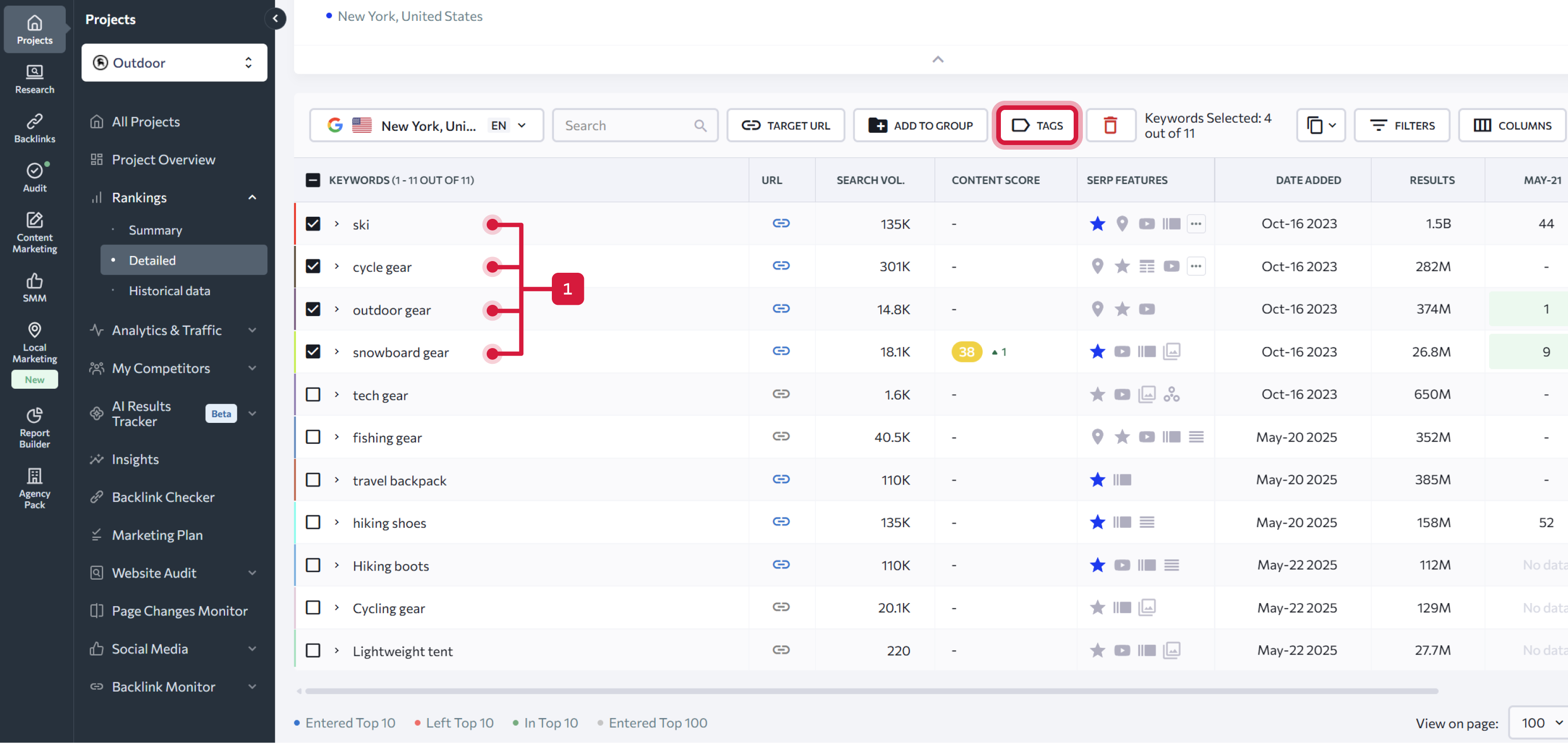Viewport: 1568px width, 744px height.
Task: Click the magnifier icon in the search box
Action: [700, 126]
